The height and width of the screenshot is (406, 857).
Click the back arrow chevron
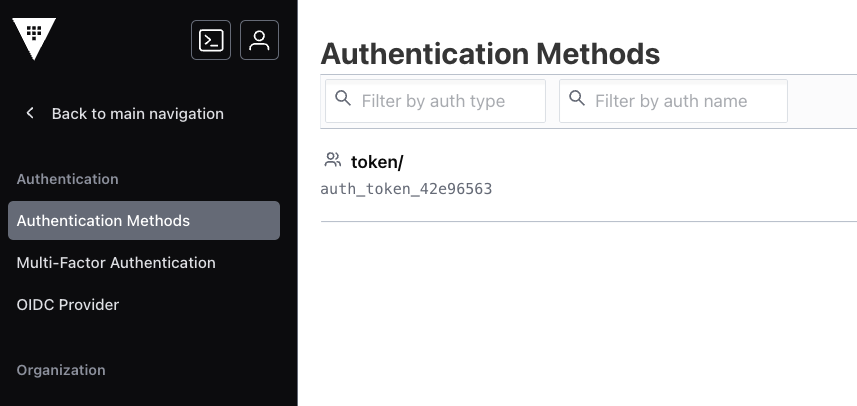pyautogui.click(x=30, y=113)
